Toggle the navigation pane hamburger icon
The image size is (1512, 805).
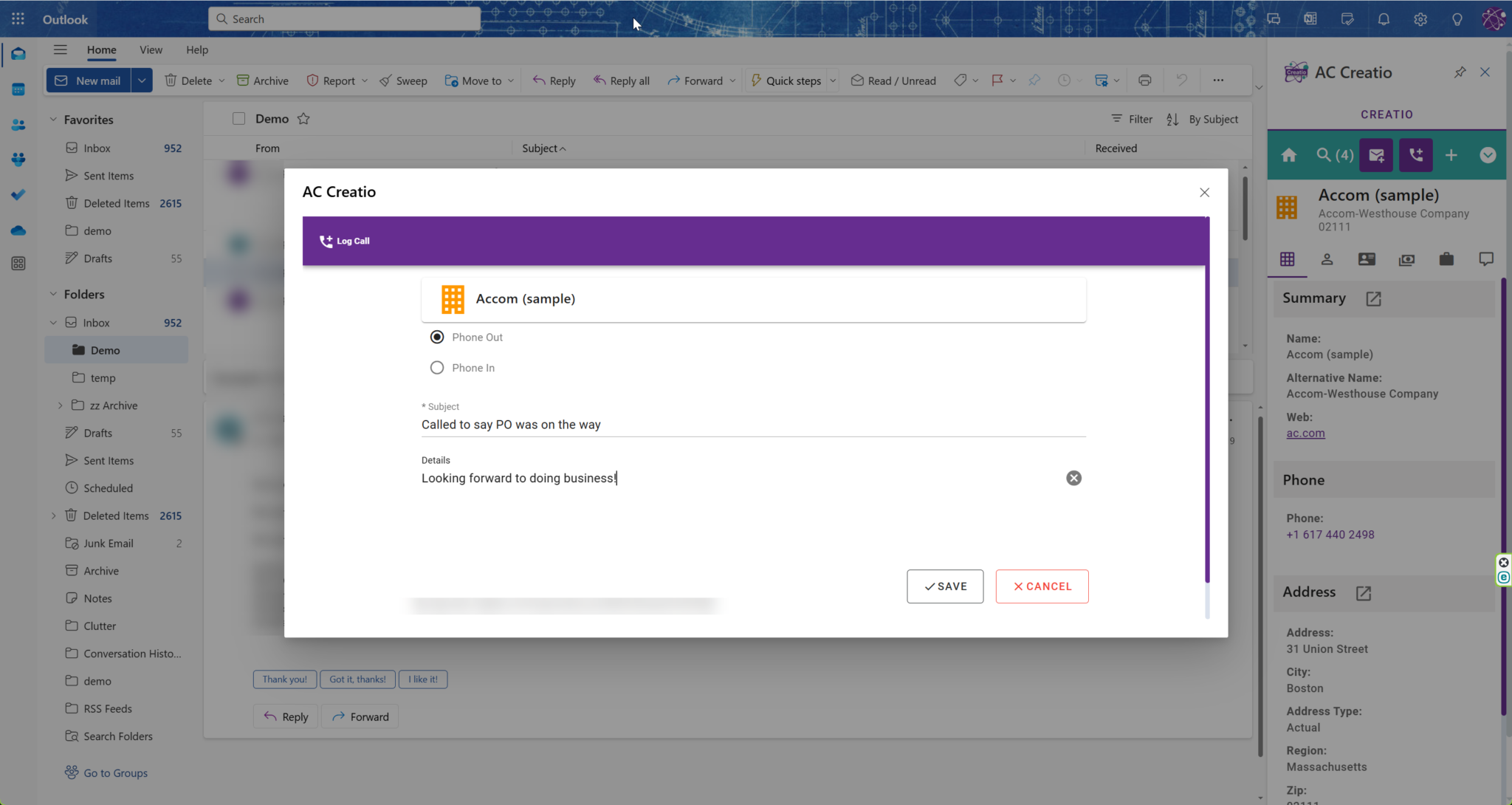point(61,49)
